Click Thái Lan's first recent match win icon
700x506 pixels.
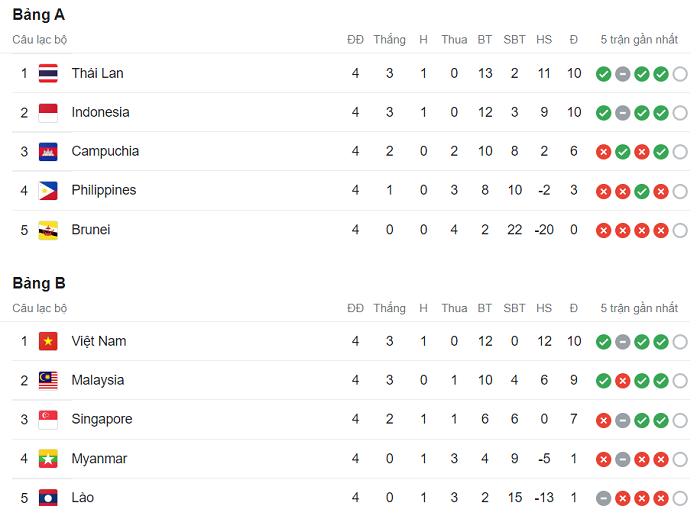pos(603,74)
